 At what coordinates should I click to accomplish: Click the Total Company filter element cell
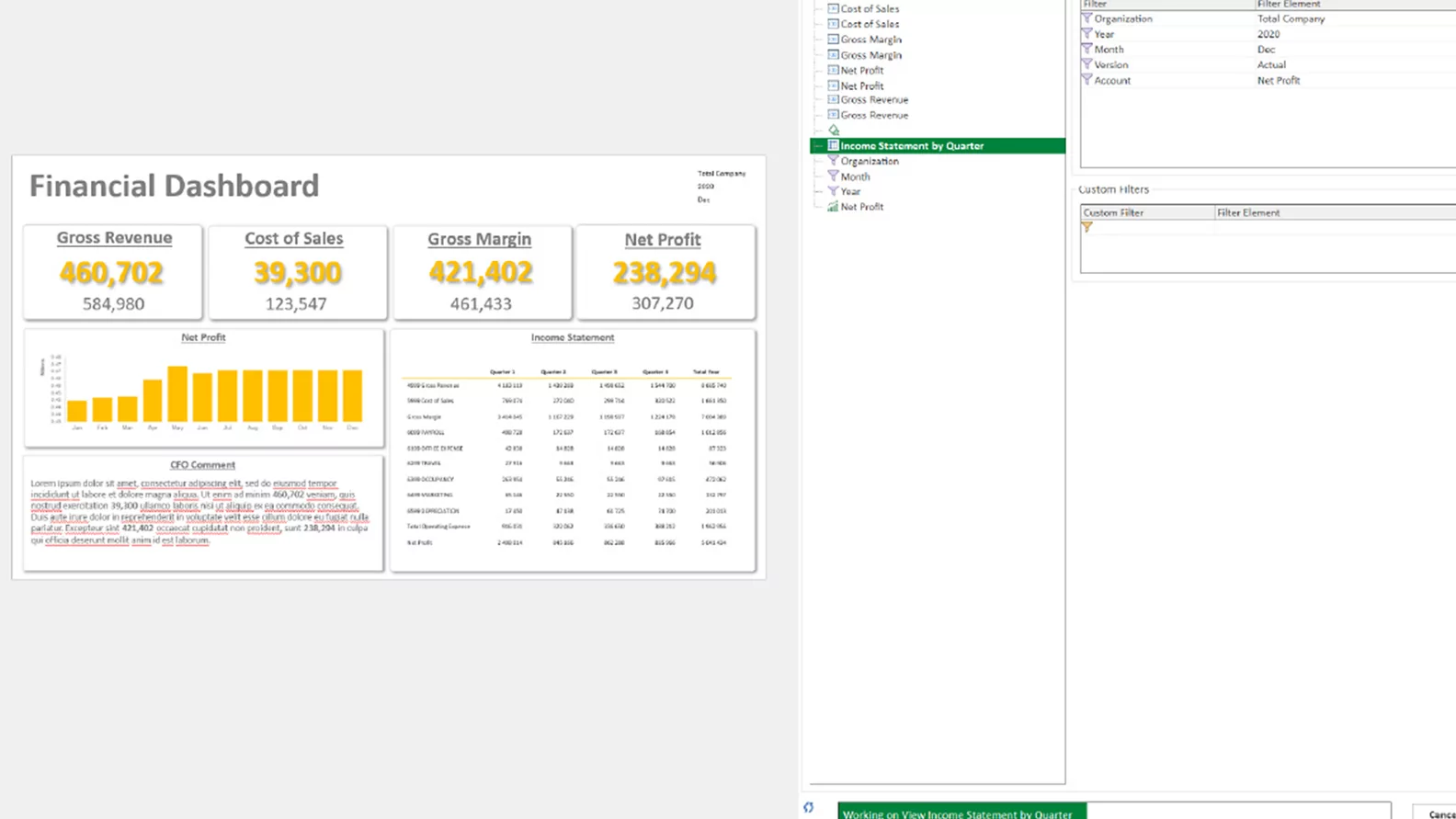point(1291,18)
